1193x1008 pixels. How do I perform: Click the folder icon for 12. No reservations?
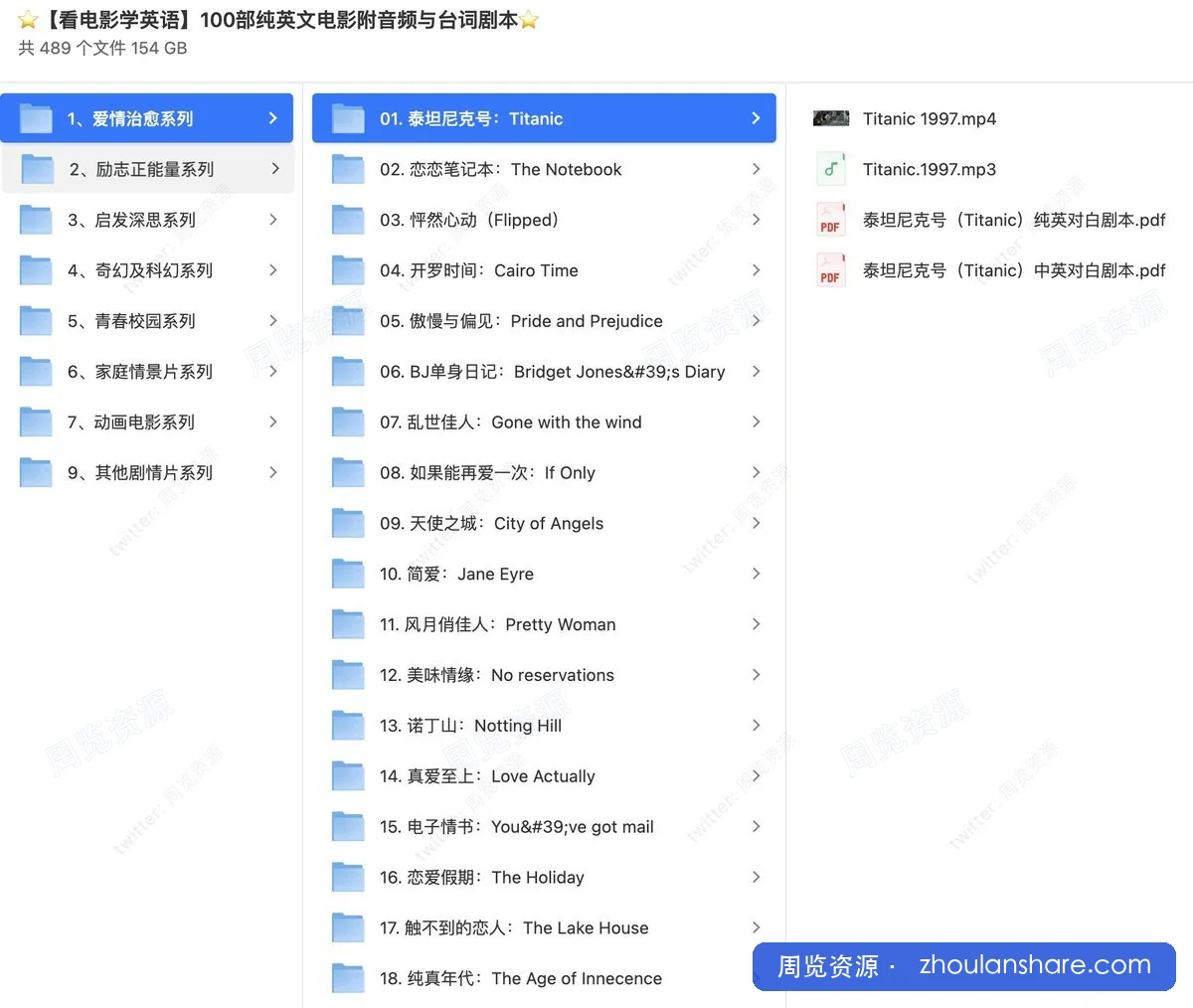click(x=348, y=675)
